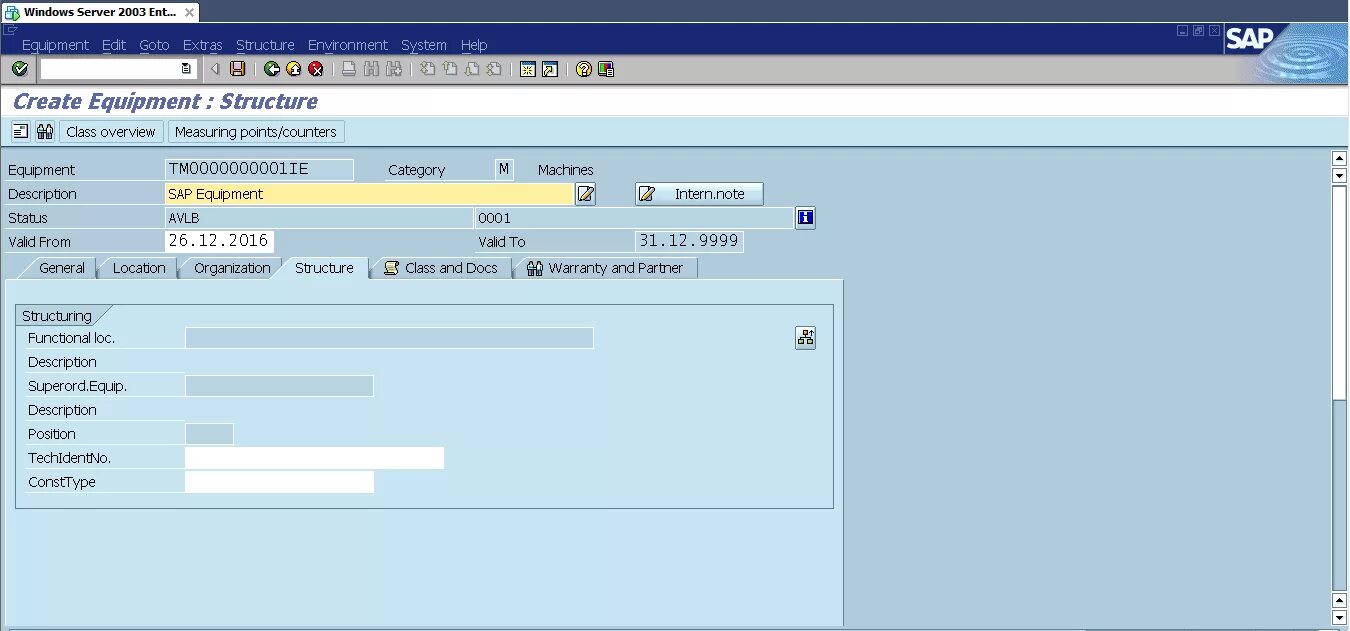The height and width of the screenshot is (631, 1350).
Task: Click the yellow Exit icon
Action: (x=294, y=69)
